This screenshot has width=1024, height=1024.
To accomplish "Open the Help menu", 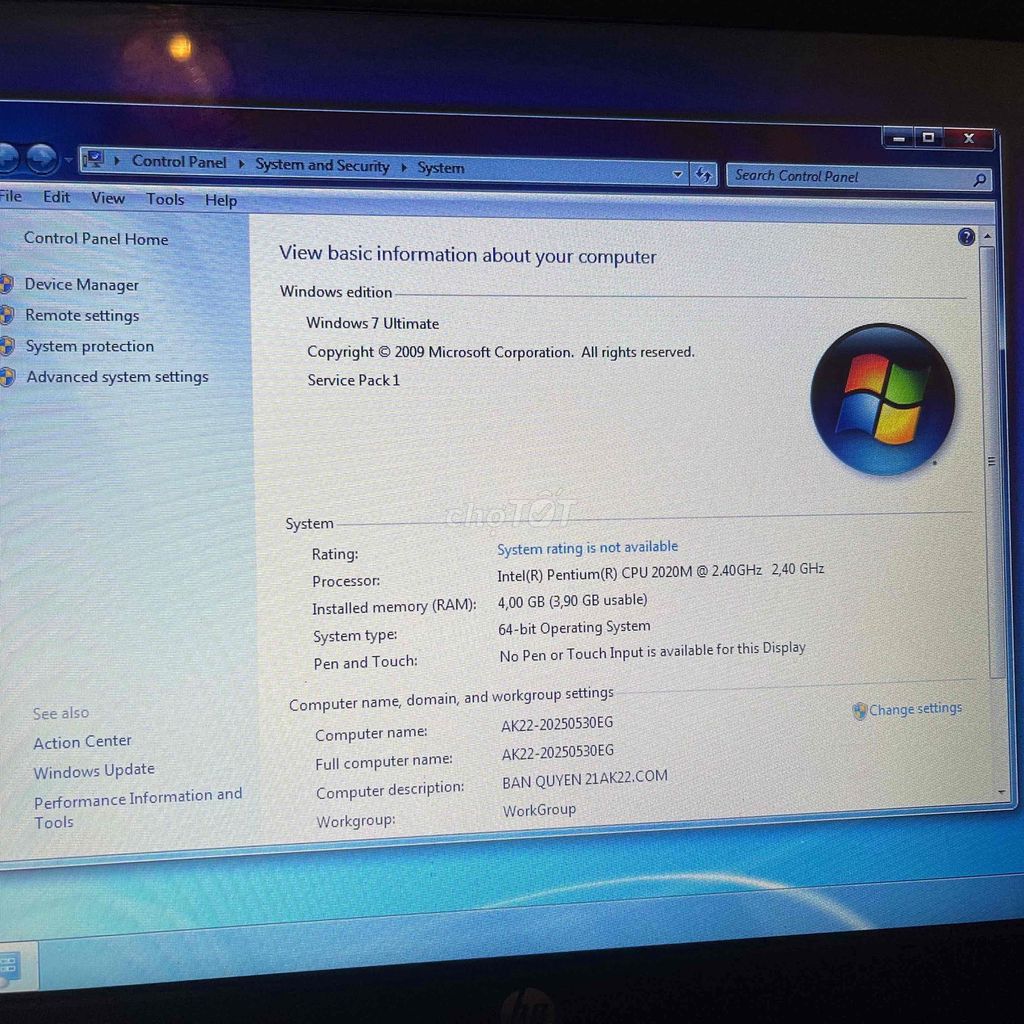I will coord(221,200).
